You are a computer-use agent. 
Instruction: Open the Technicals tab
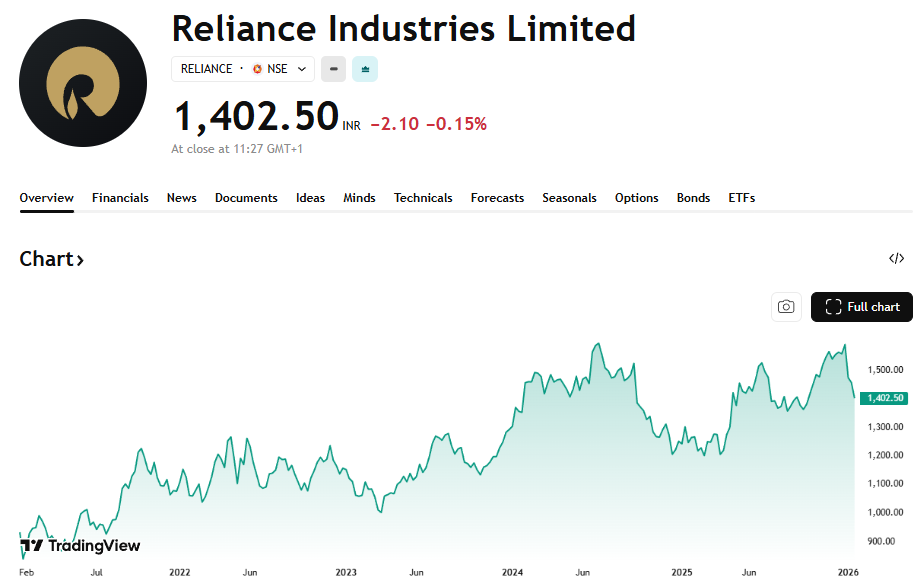pyautogui.click(x=423, y=198)
